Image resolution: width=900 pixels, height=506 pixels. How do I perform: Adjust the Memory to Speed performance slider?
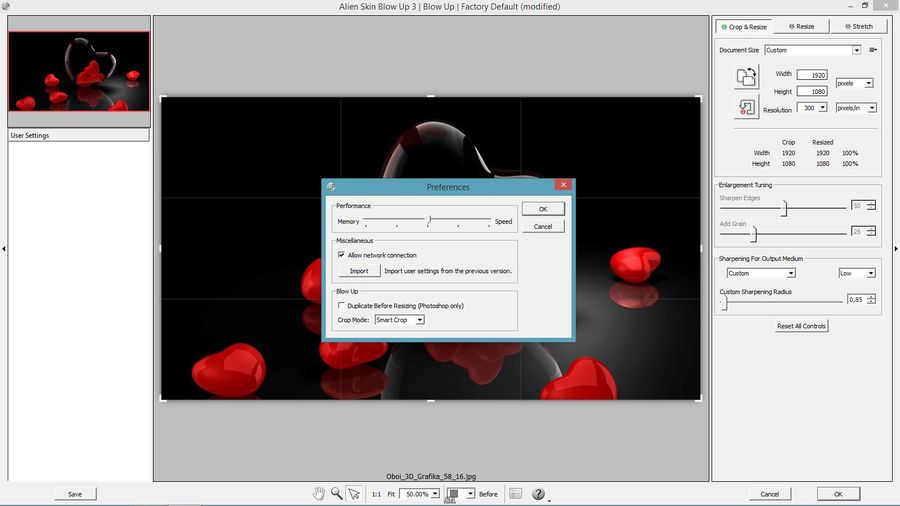coord(428,221)
